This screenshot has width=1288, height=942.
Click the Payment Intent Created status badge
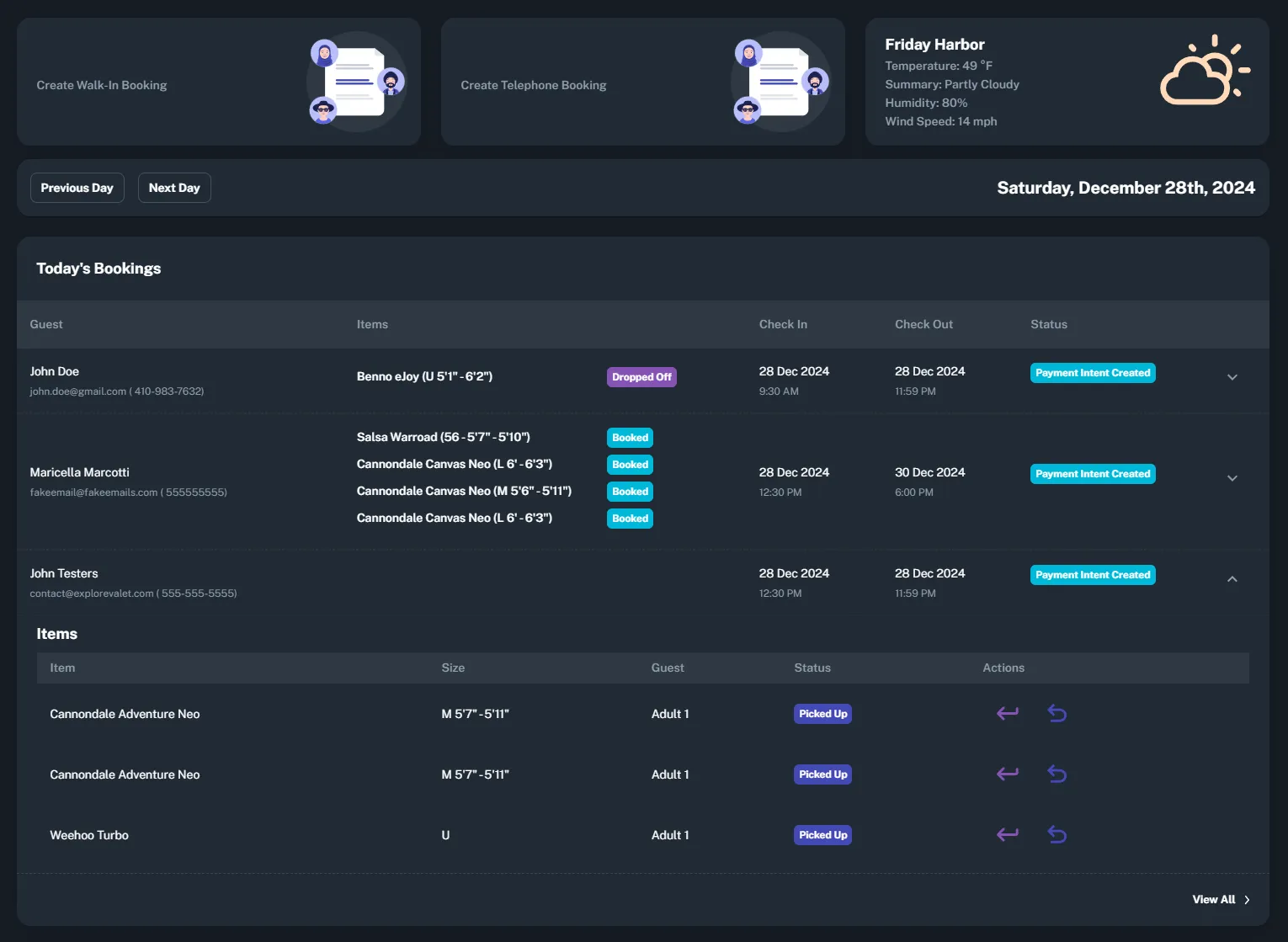(x=1093, y=372)
